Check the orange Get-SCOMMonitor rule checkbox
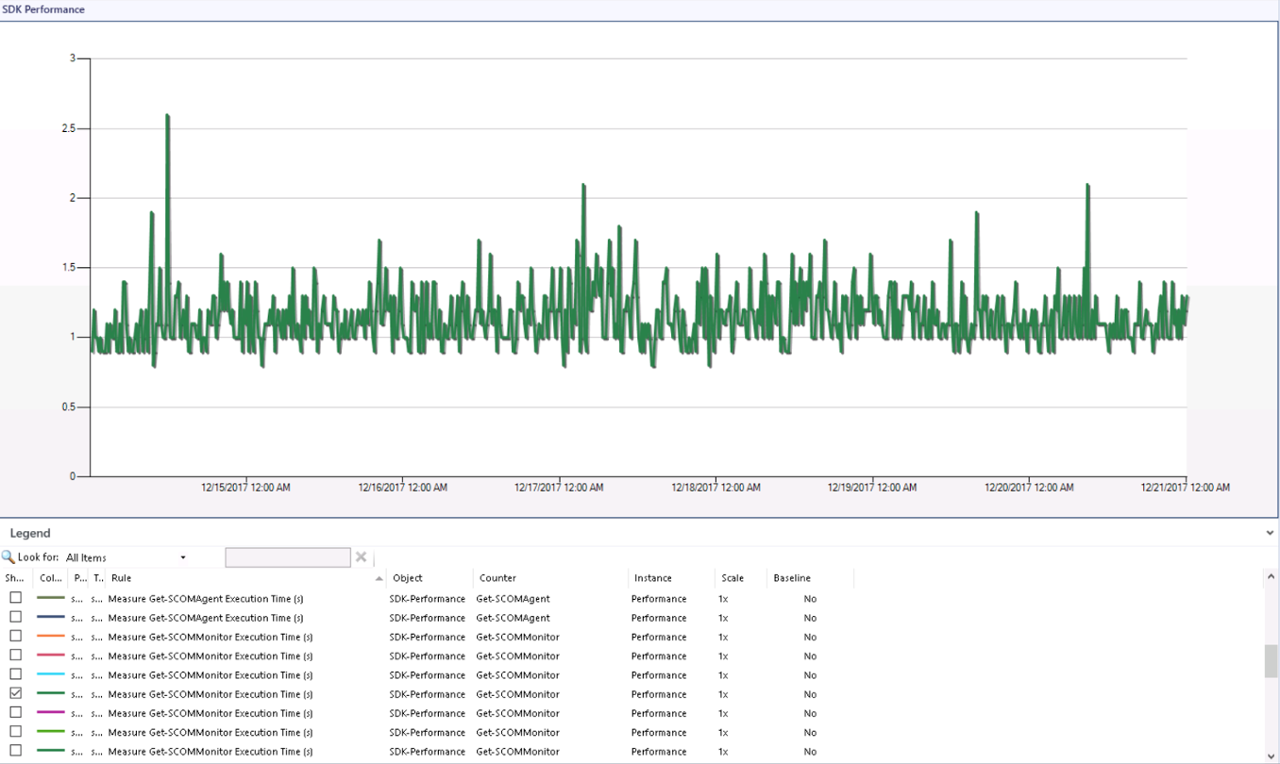Image resolution: width=1280 pixels, height=764 pixels. point(15,636)
